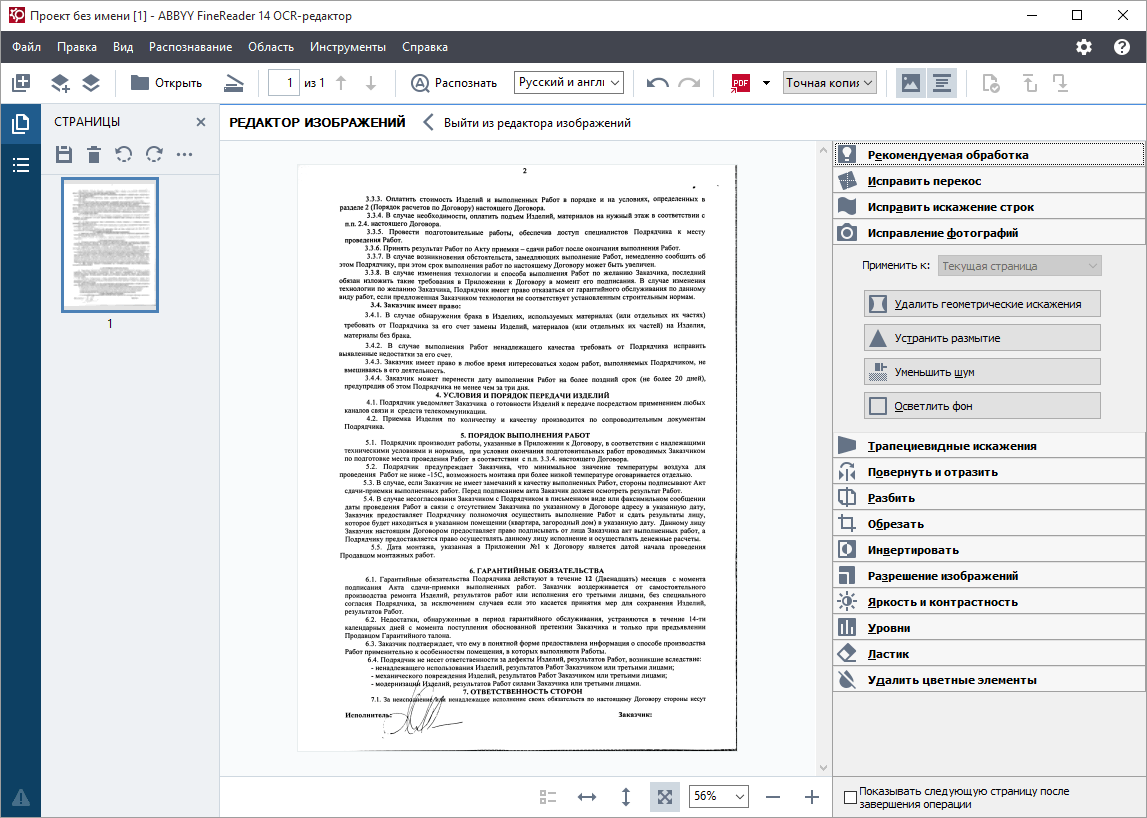Click the New OCR project icon
The image size is (1147, 818).
21,83
